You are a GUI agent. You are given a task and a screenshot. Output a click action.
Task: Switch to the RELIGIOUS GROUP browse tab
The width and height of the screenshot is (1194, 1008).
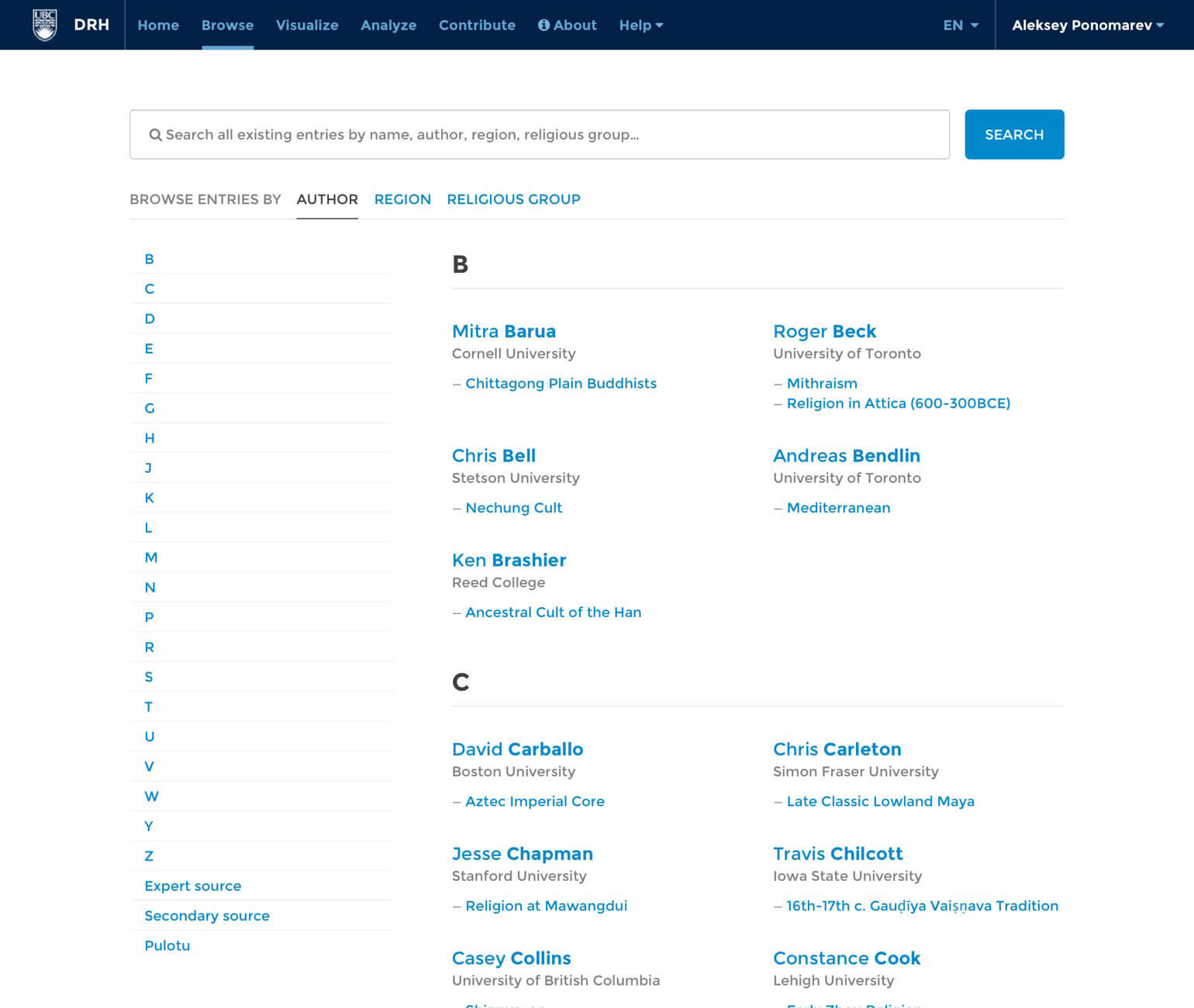(513, 199)
